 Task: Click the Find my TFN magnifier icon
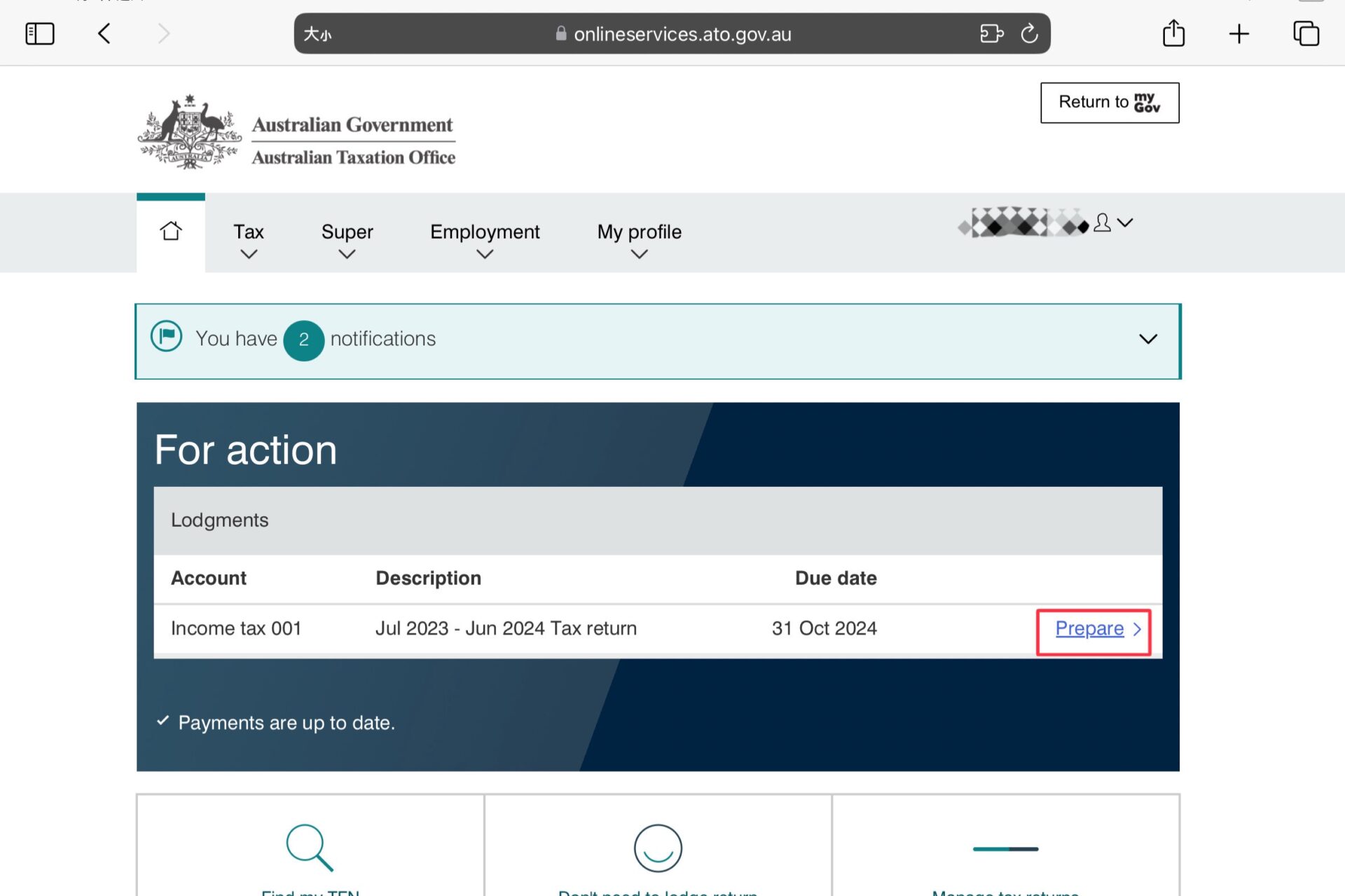tap(309, 848)
